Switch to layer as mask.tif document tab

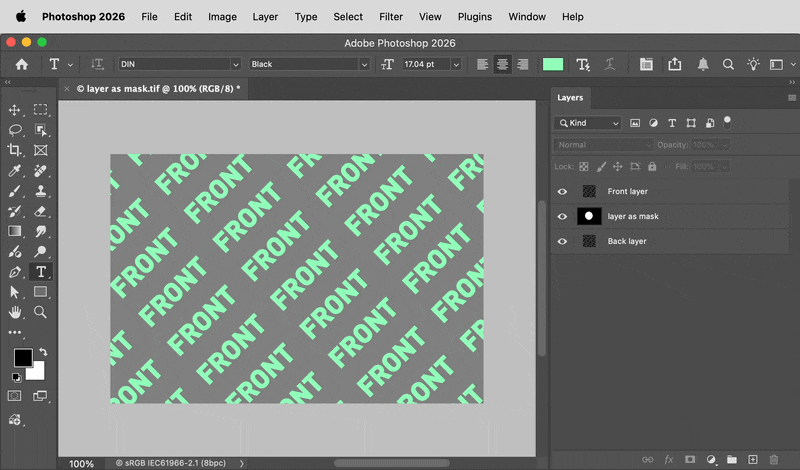coord(158,89)
